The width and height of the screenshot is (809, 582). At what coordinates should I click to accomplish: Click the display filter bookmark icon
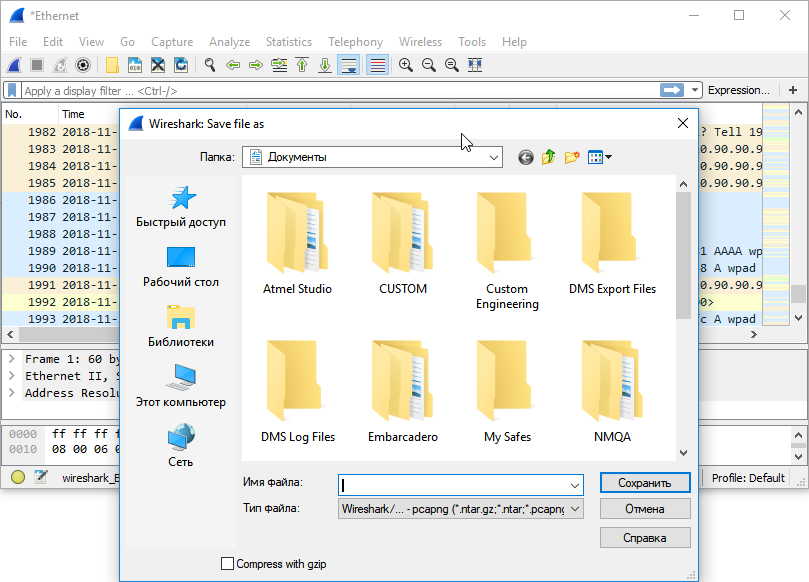pos(12,90)
